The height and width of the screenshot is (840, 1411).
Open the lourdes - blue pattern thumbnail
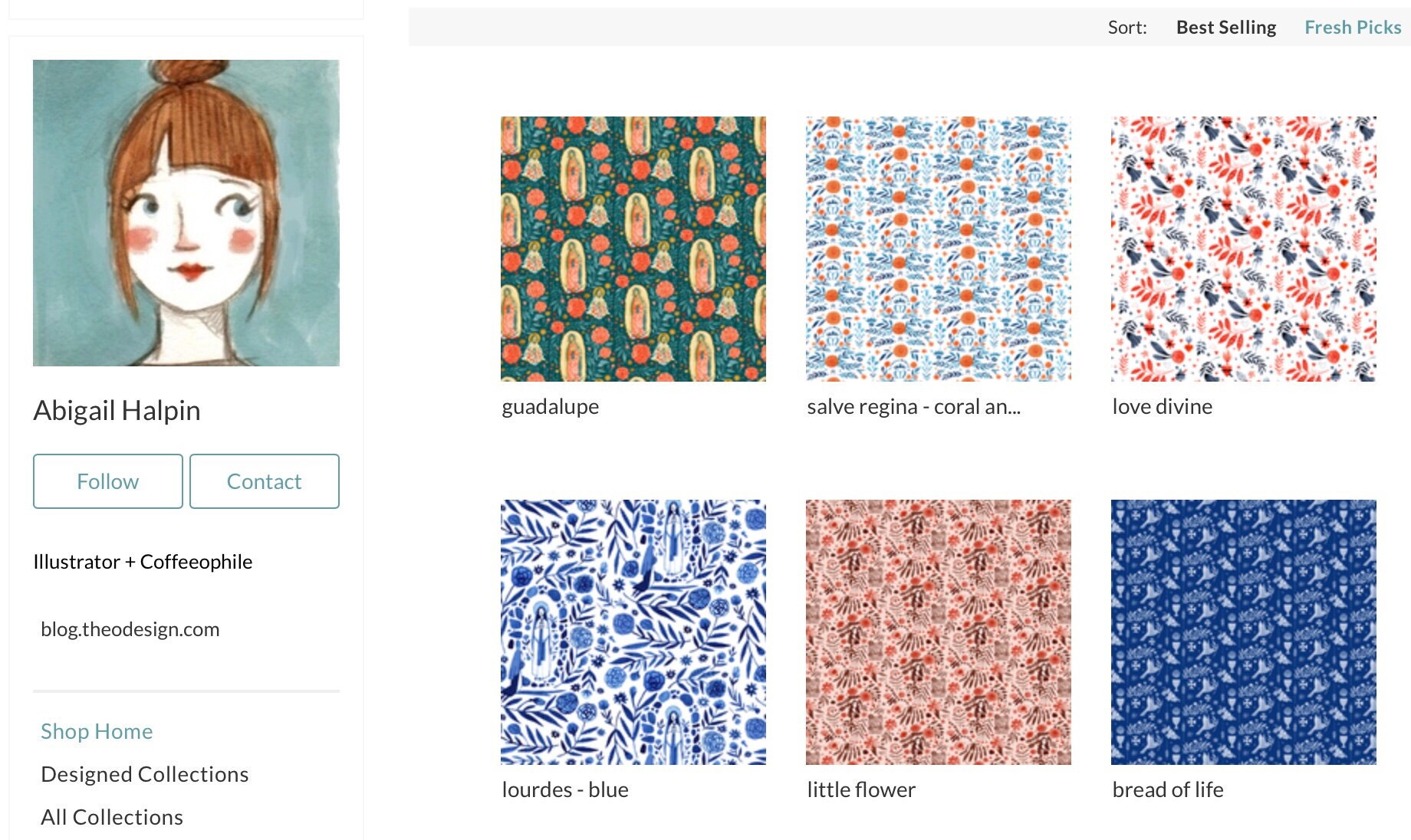click(633, 632)
